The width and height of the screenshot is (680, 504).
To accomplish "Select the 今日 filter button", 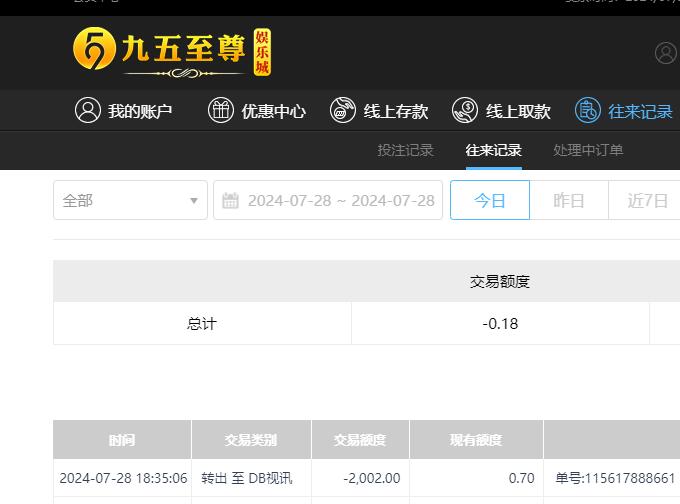I will pyautogui.click(x=490, y=200).
